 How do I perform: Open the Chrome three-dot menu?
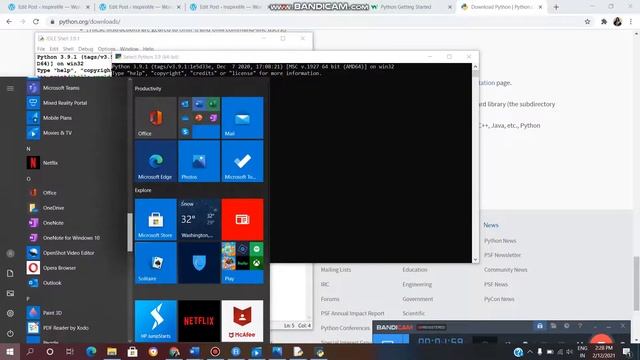pyautogui.click(x=631, y=22)
